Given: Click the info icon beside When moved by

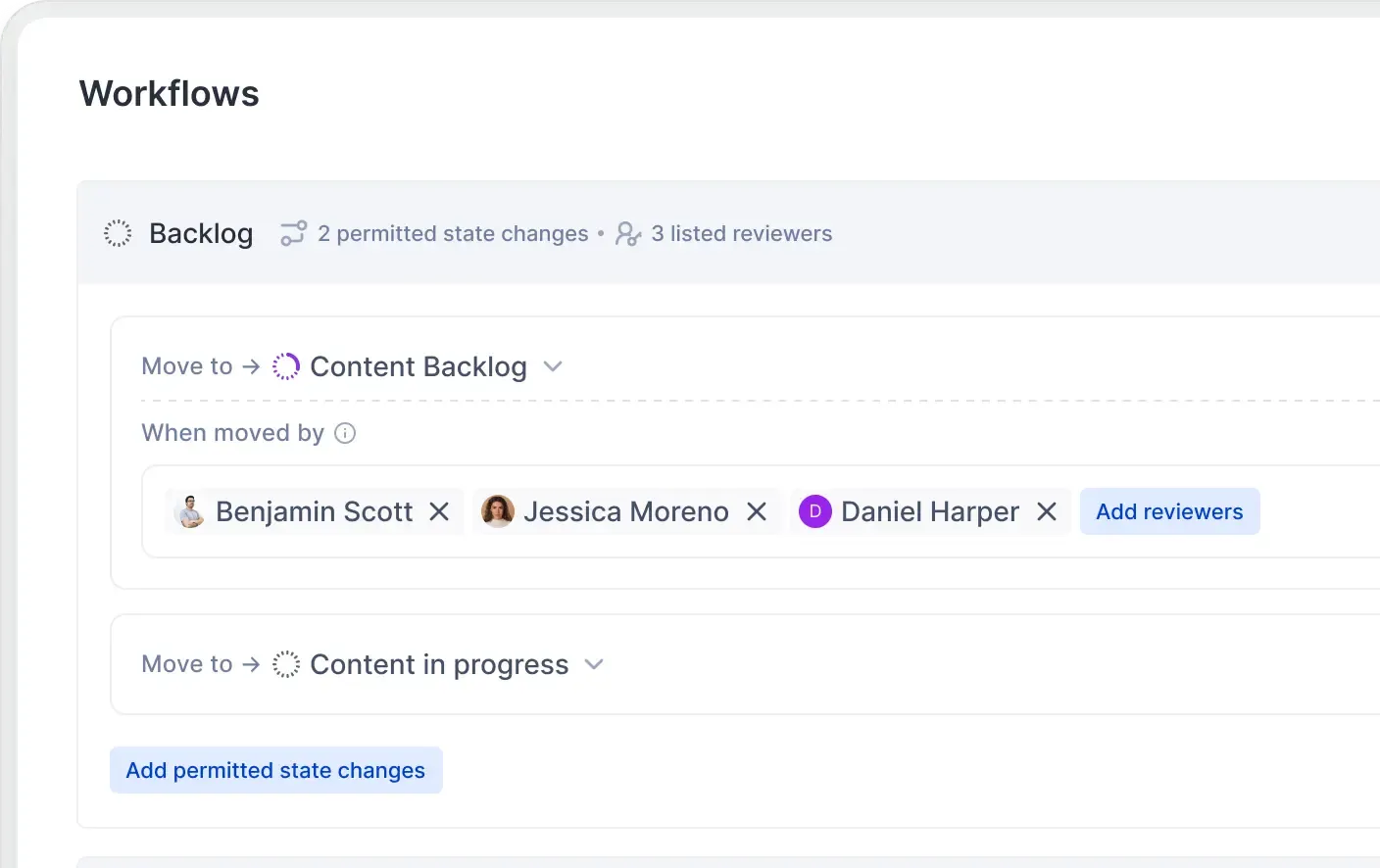Looking at the screenshot, I should [x=345, y=433].
